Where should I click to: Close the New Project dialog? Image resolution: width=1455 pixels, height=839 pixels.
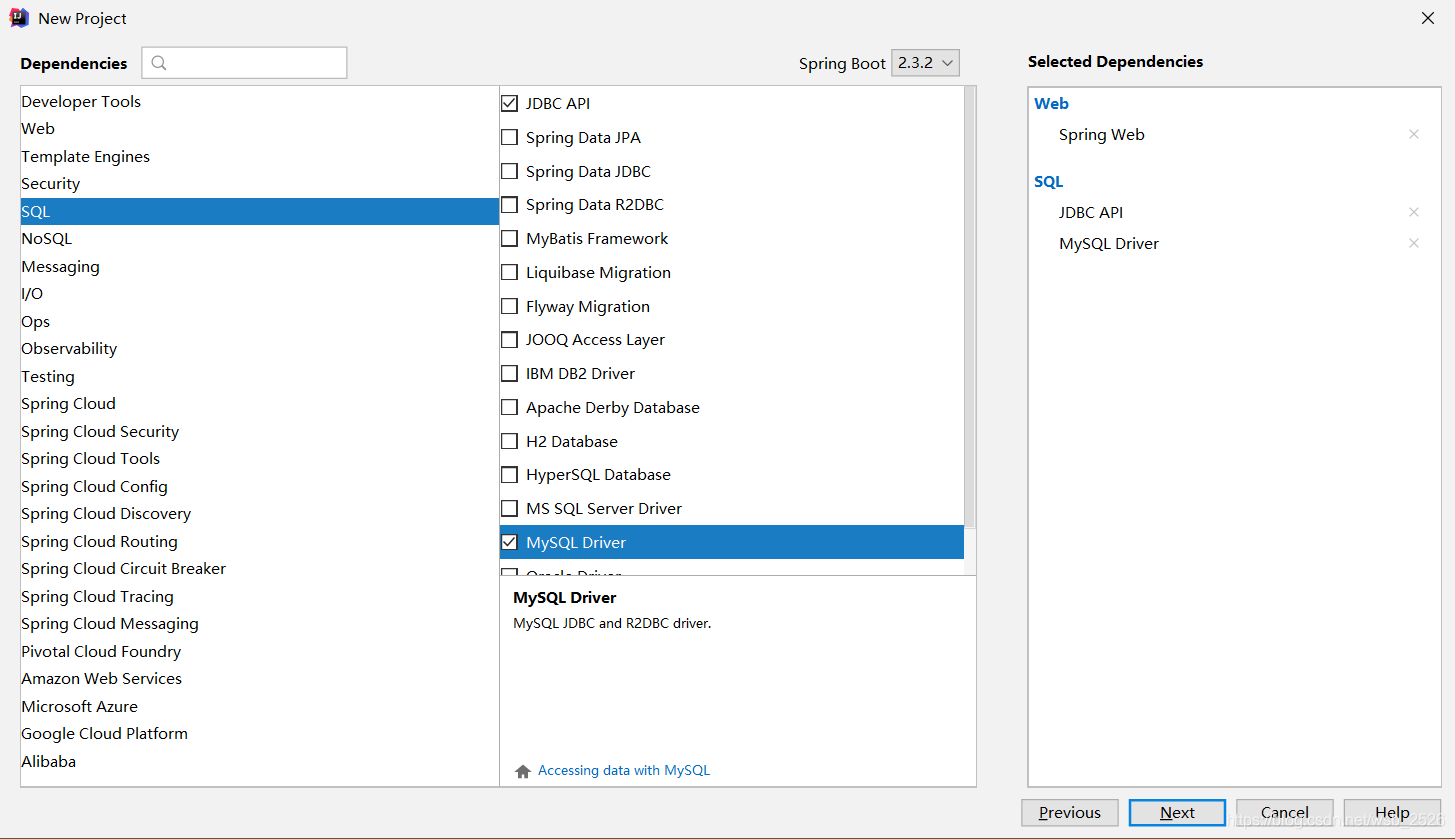pyautogui.click(x=1428, y=18)
